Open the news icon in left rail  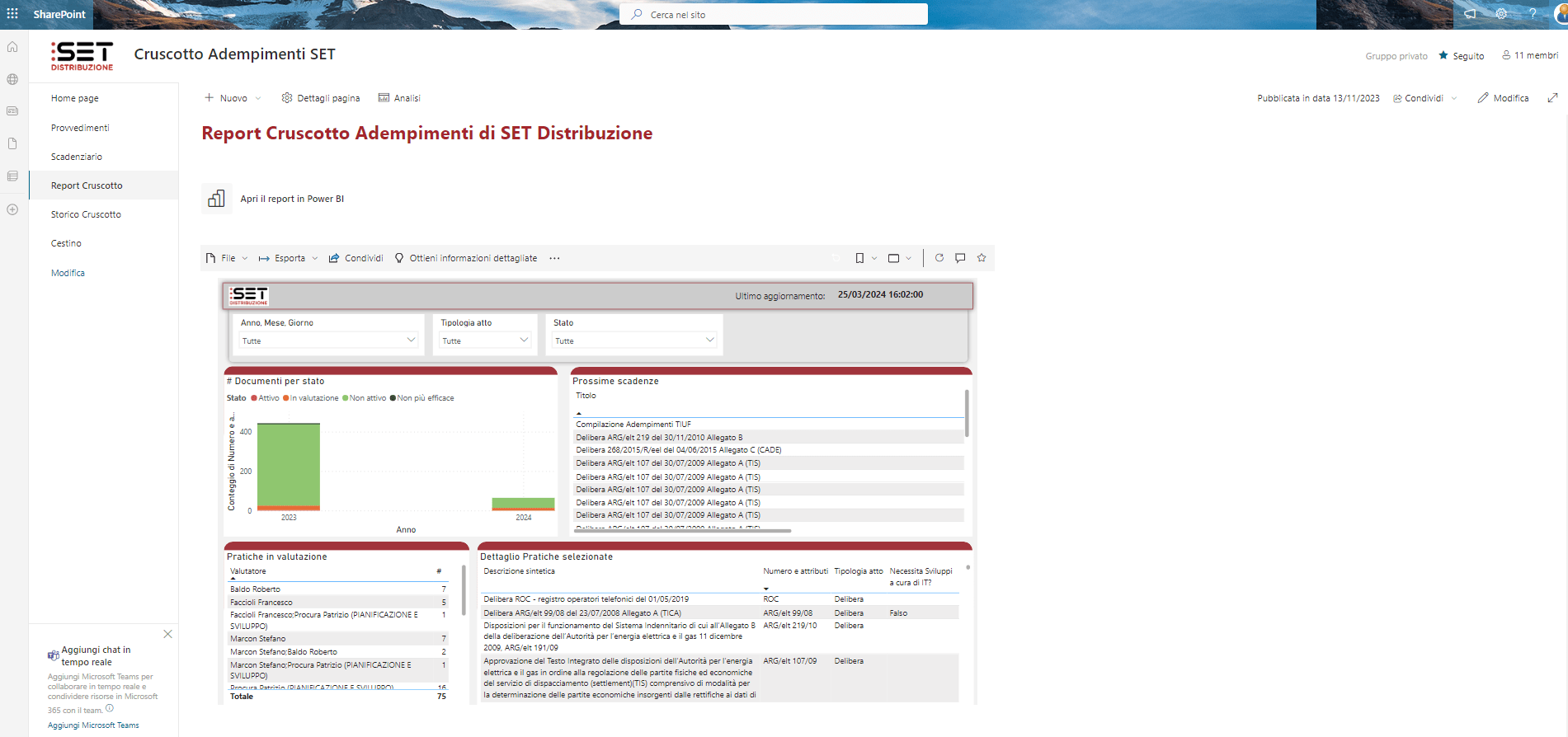click(12, 111)
